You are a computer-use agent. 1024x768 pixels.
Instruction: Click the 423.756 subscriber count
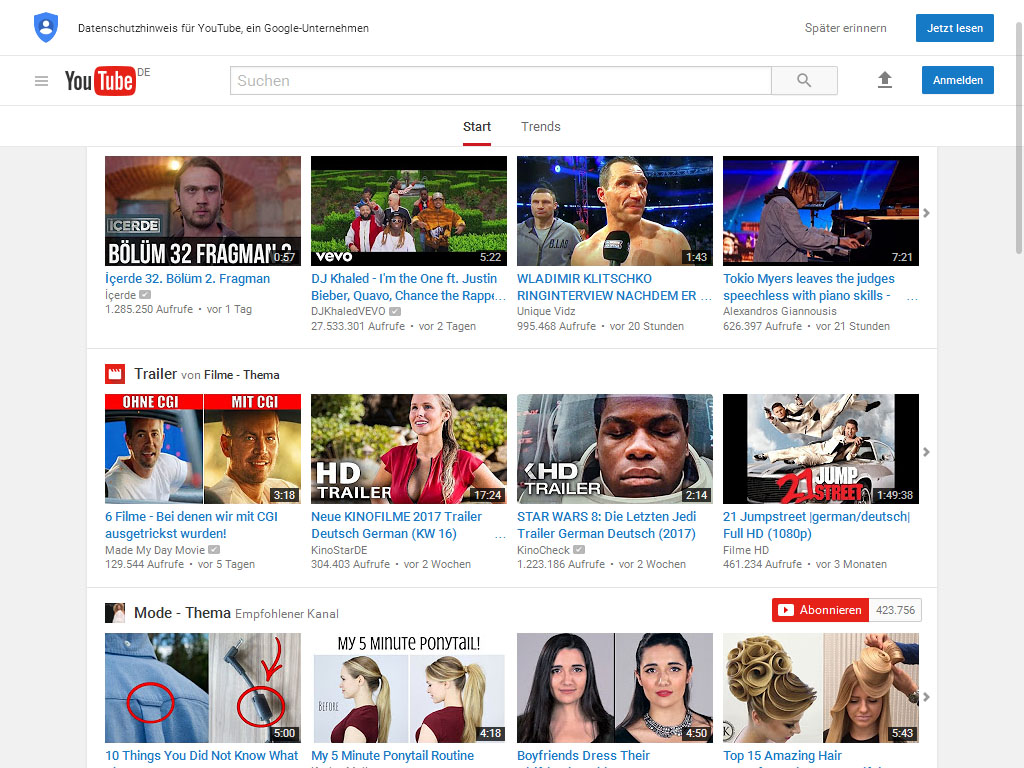point(895,610)
